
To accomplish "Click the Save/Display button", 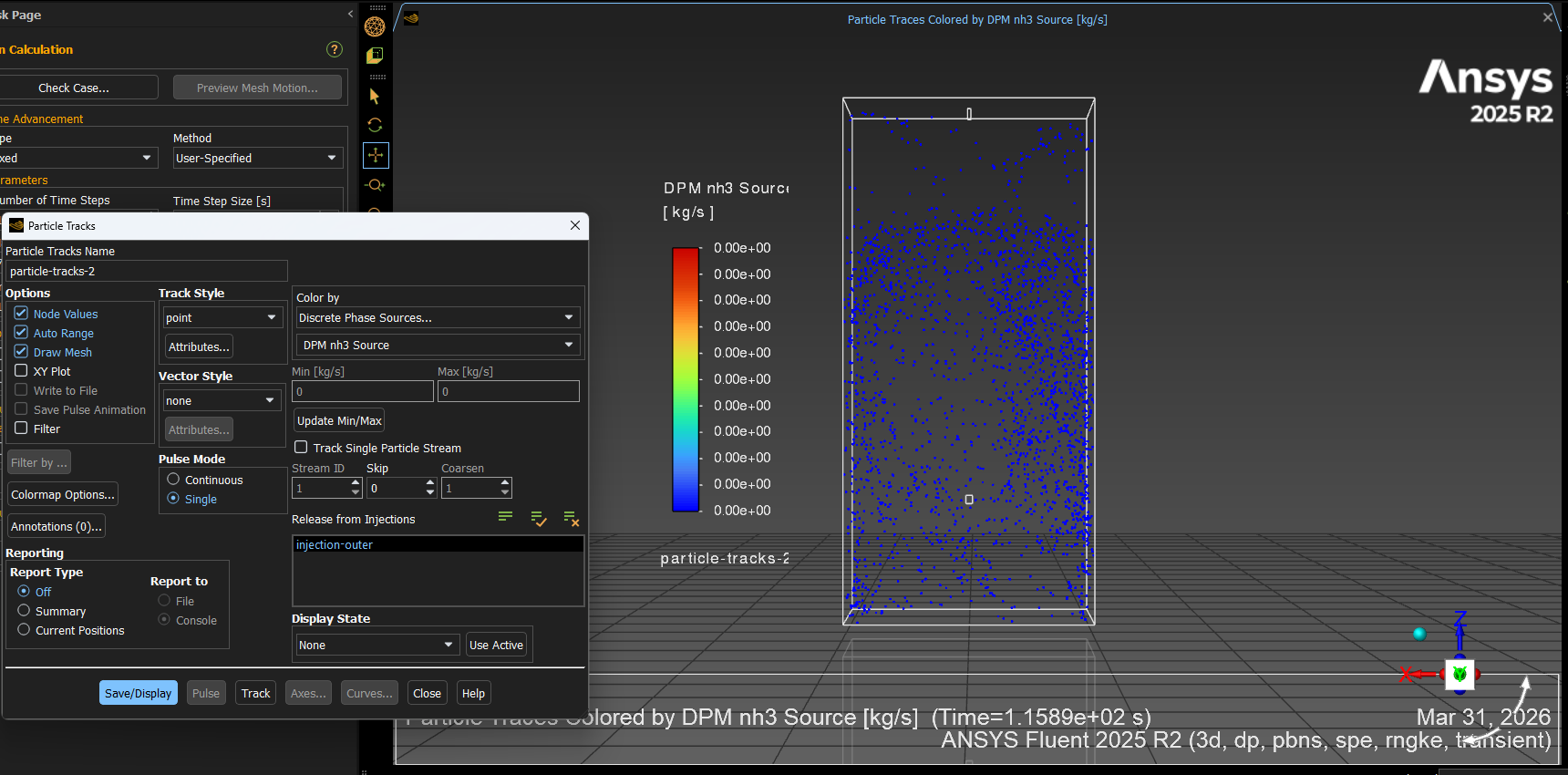I will click(x=138, y=693).
